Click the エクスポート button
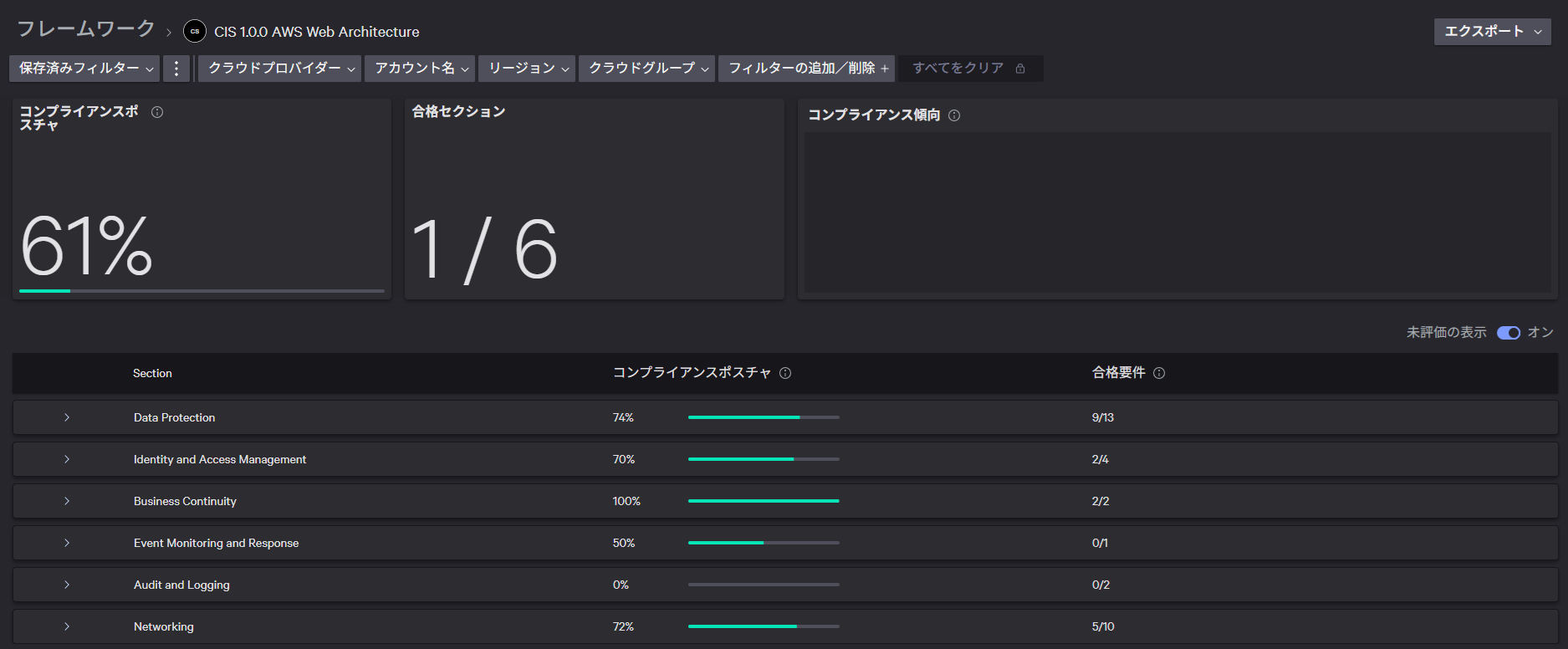 [x=1492, y=32]
